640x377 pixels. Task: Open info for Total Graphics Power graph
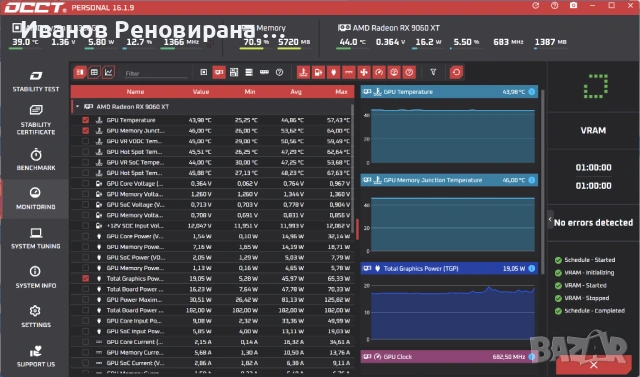(x=531, y=268)
